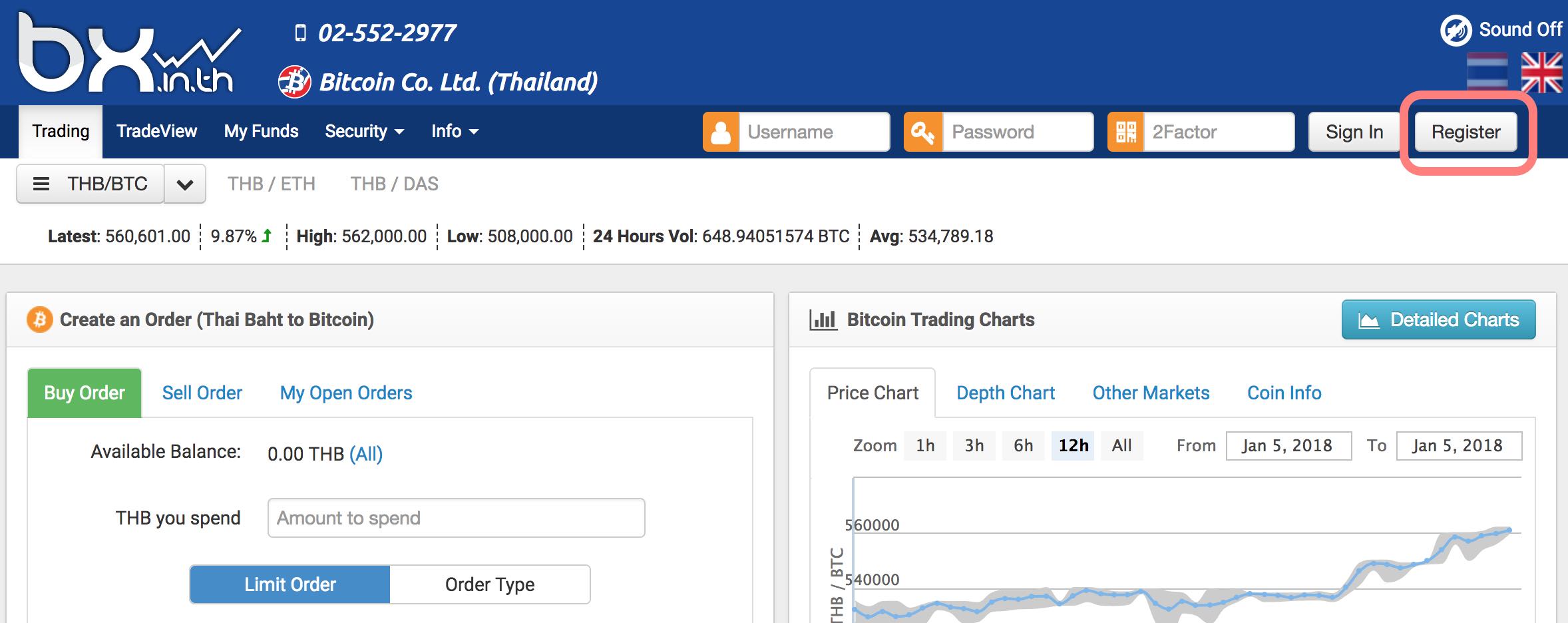Click the To date field Jan 5, 2018
Viewport: 1568px width, 623px height.
pyautogui.click(x=1459, y=445)
